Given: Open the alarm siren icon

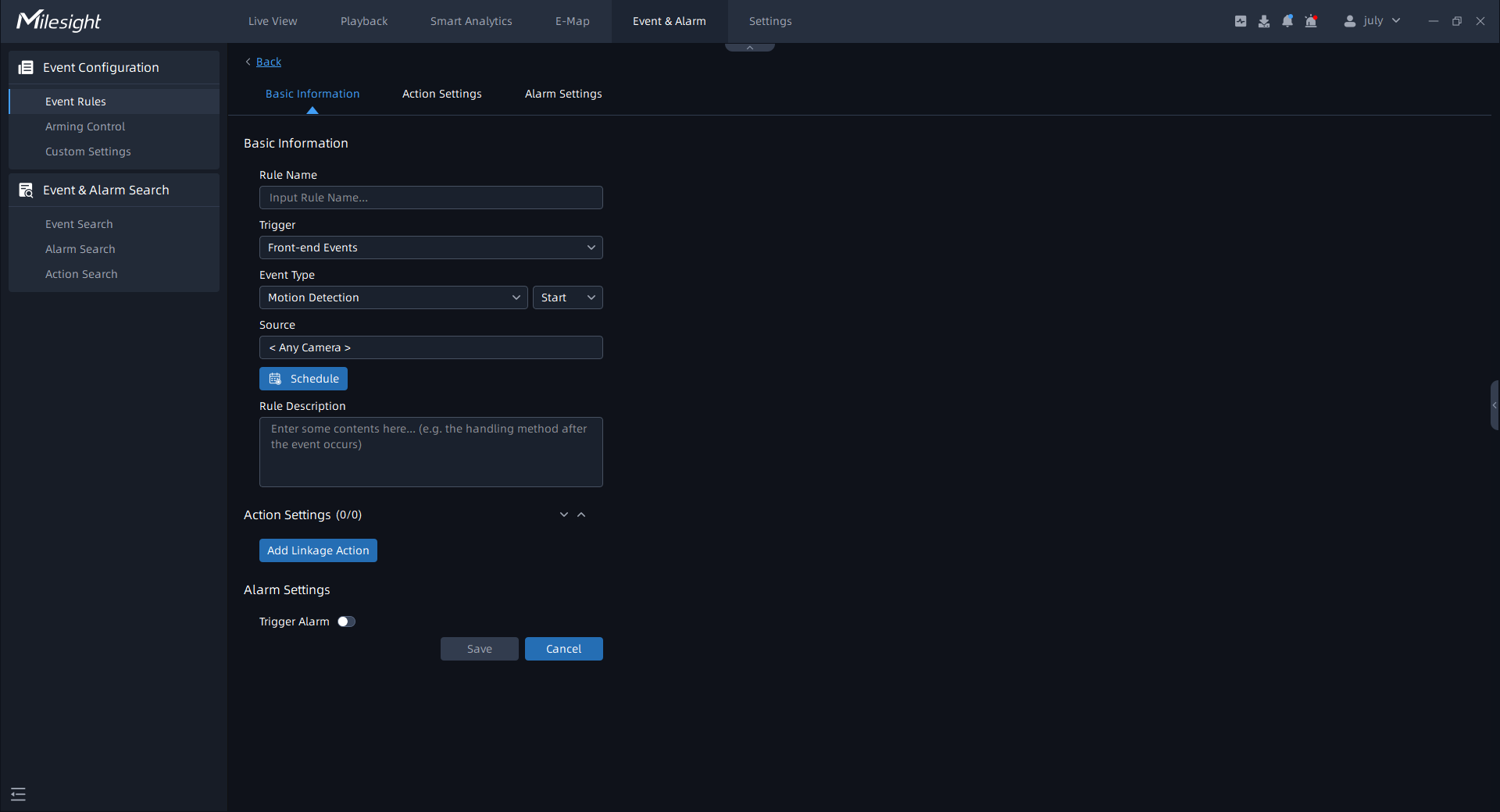Looking at the screenshot, I should (x=1311, y=21).
